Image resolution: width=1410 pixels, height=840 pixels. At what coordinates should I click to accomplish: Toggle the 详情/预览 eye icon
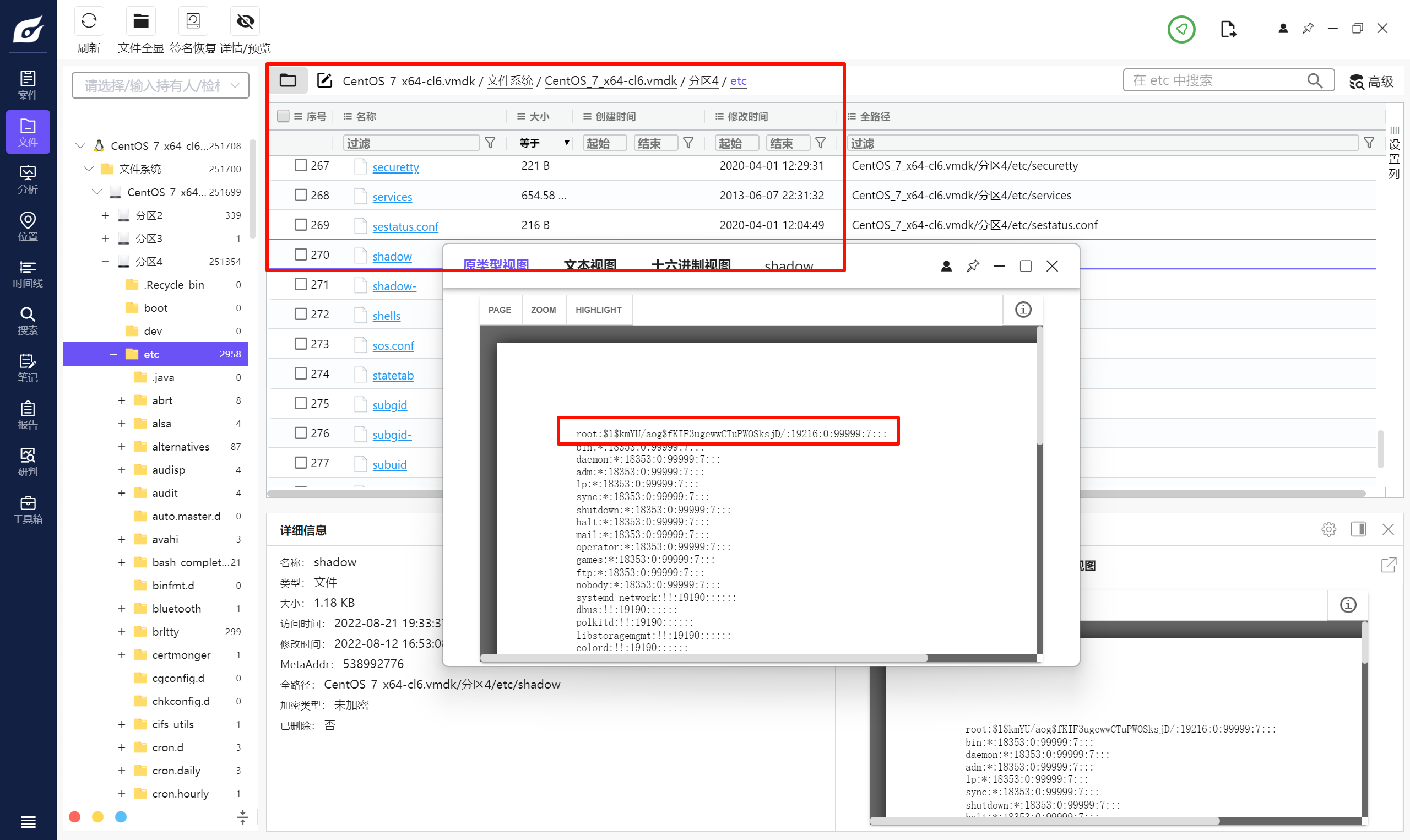(245, 21)
